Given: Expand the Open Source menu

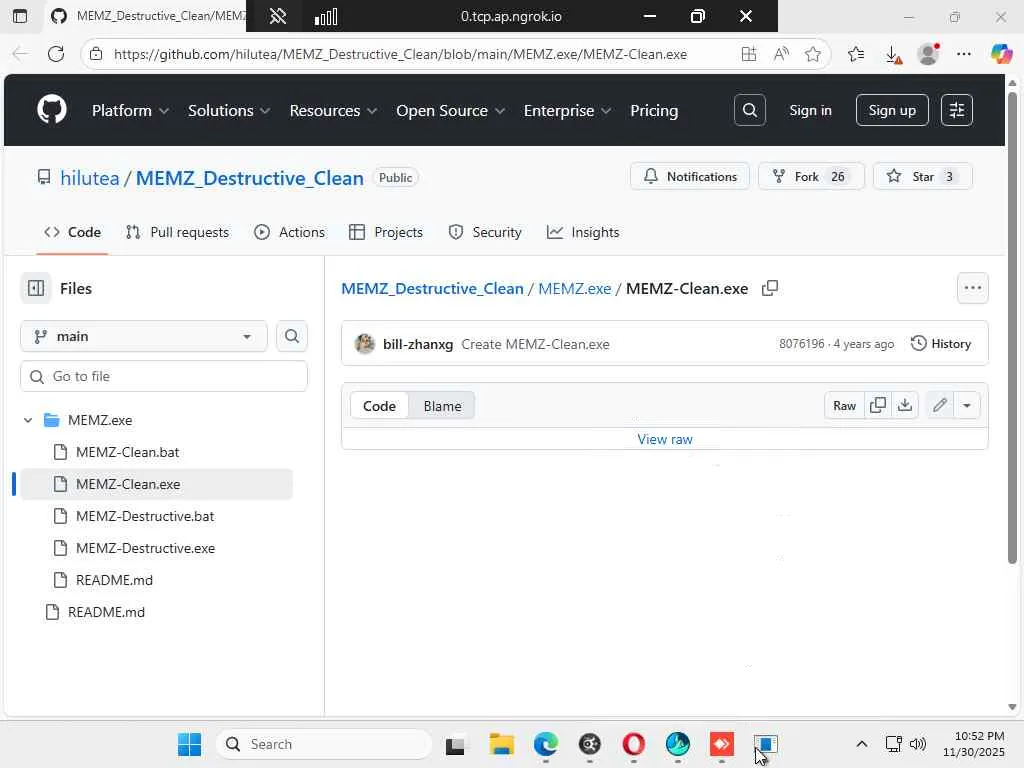Looking at the screenshot, I should point(451,110).
